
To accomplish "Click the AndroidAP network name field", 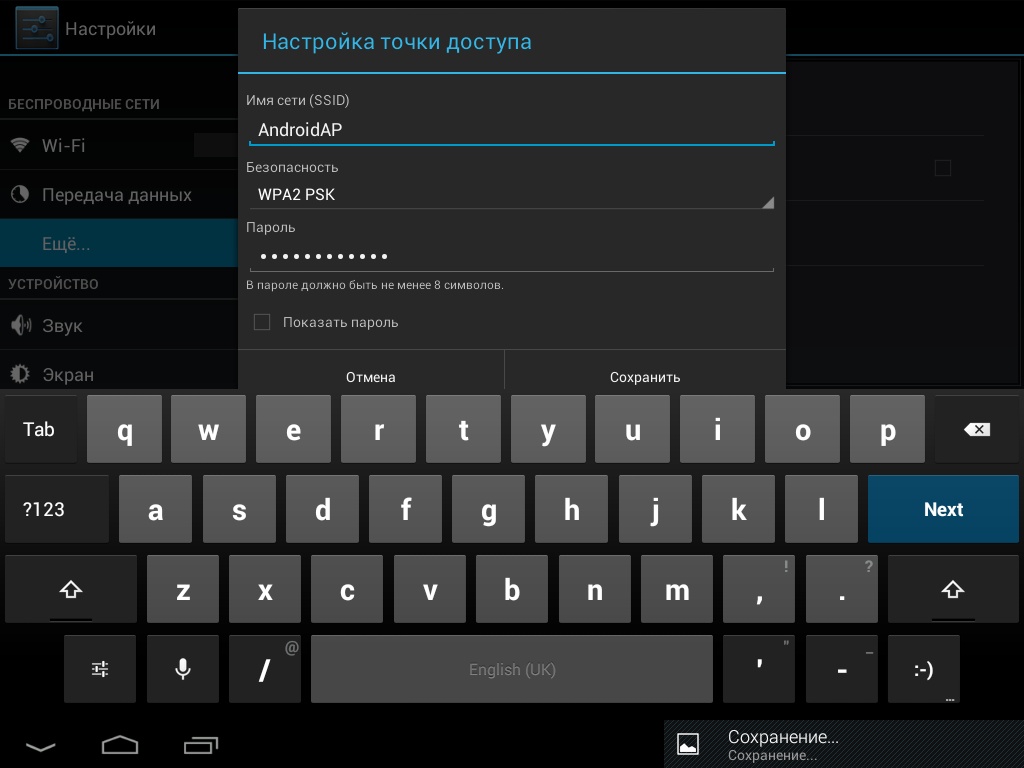I will 511,130.
